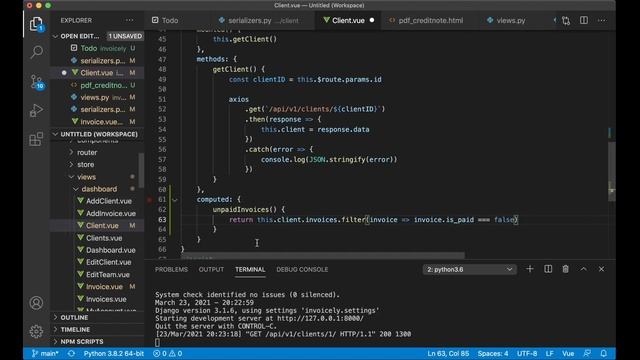Expand the router folder

click(x=87, y=152)
